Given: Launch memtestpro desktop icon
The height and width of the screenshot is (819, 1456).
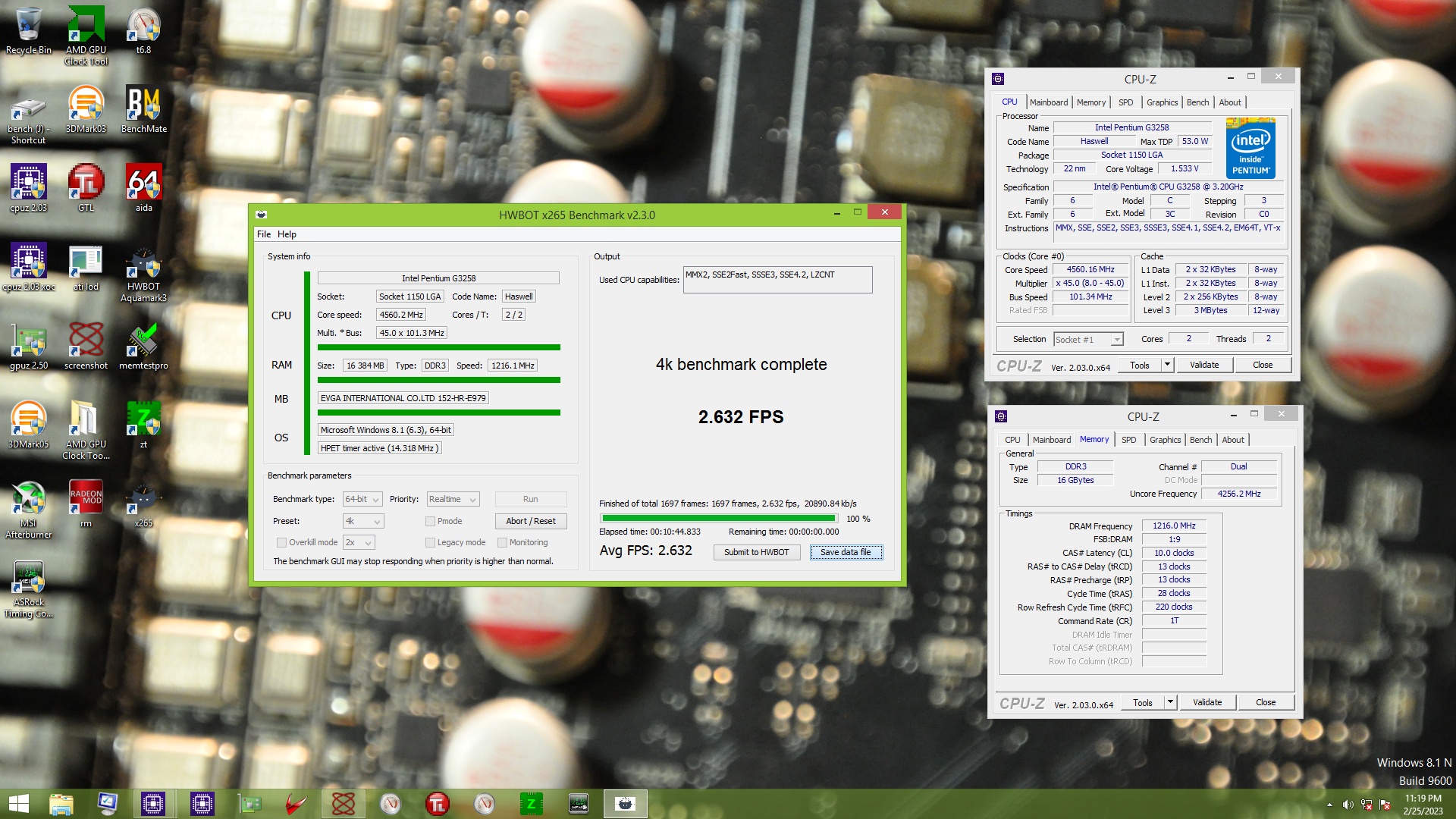Looking at the screenshot, I should tap(143, 346).
